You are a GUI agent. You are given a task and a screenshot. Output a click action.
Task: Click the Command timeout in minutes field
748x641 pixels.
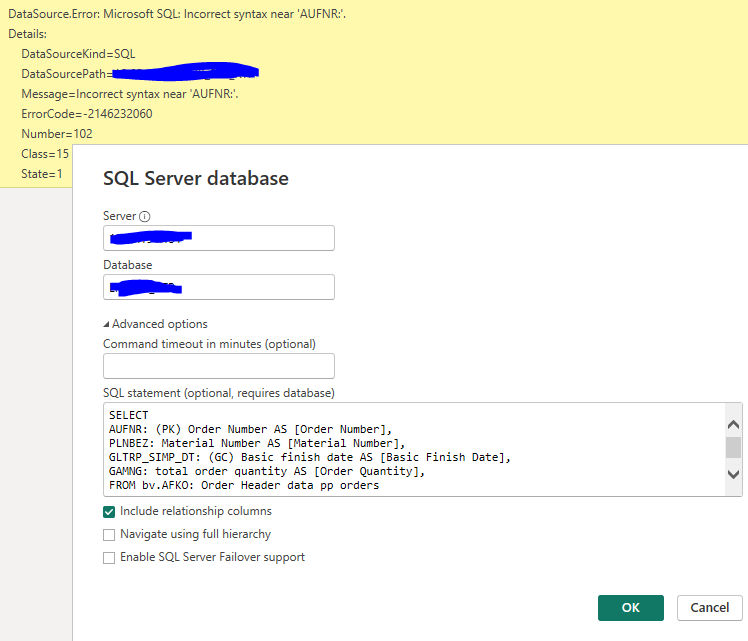click(x=218, y=366)
